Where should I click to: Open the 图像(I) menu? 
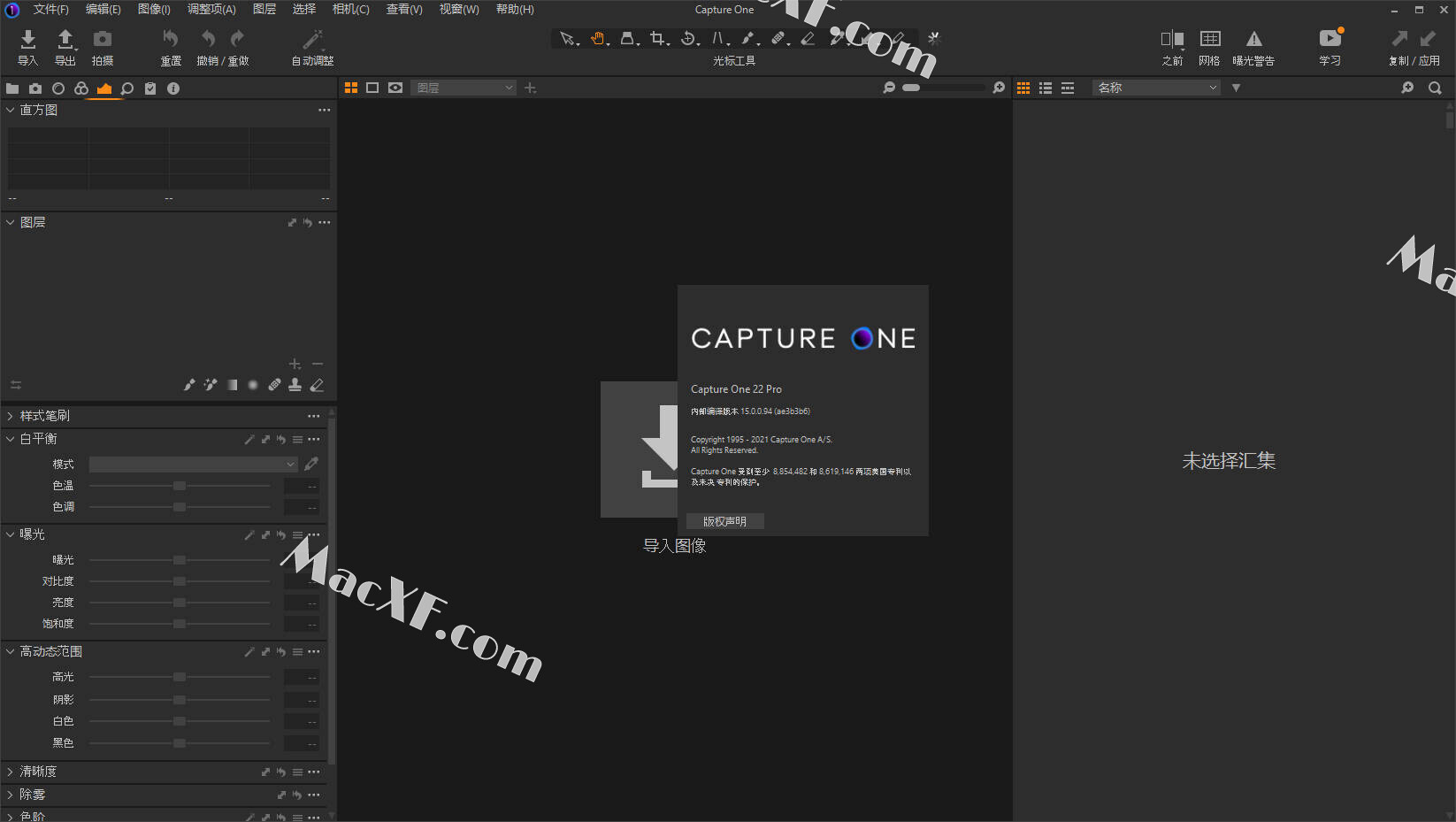(x=154, y=9)
